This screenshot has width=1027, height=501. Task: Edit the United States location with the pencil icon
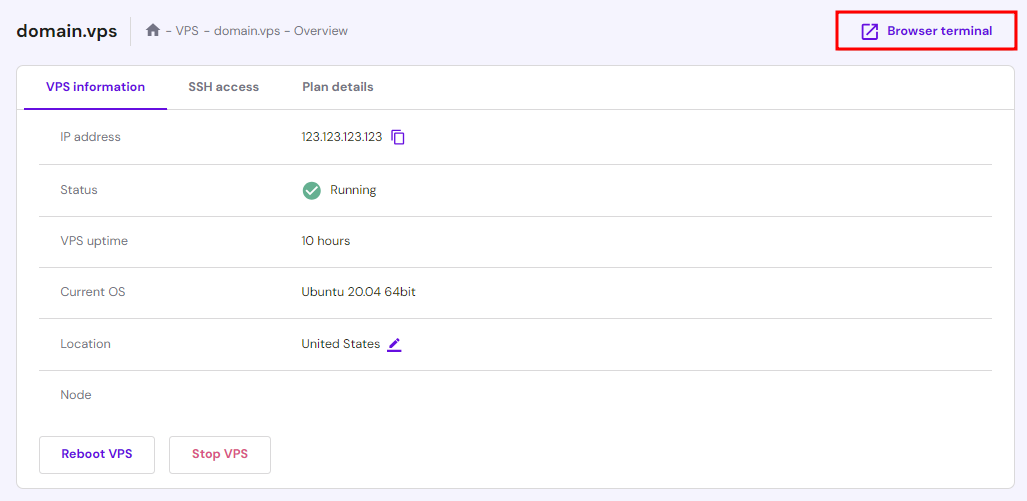tap(394, 344)
